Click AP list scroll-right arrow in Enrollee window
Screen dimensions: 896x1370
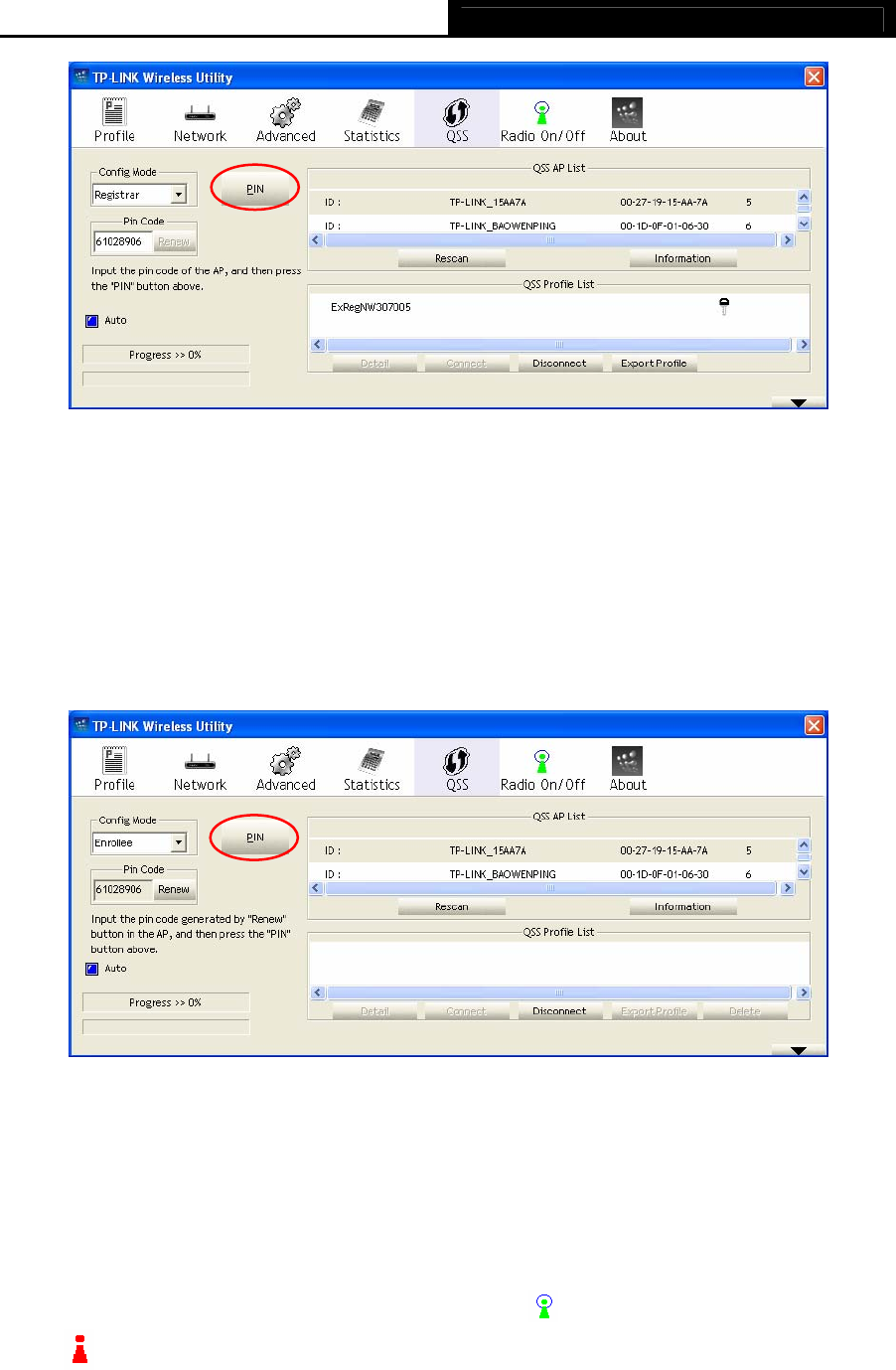[x=788, y=888]
